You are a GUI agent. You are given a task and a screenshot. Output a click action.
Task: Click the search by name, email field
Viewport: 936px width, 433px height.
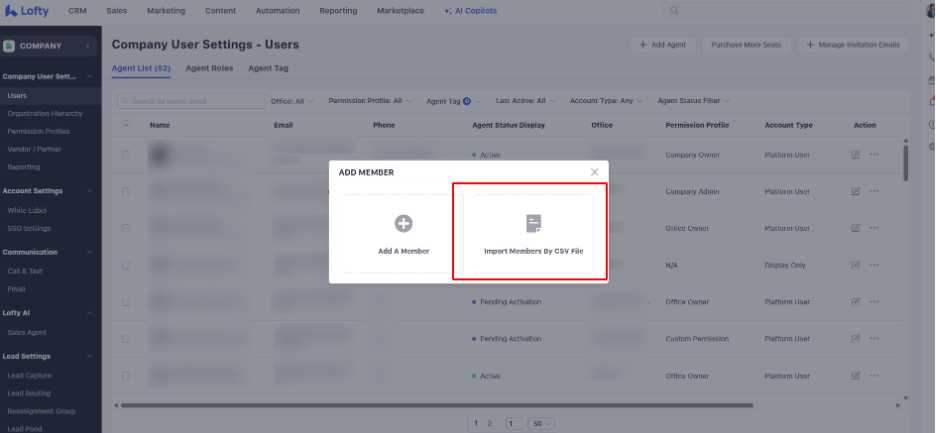click(190, 101)
